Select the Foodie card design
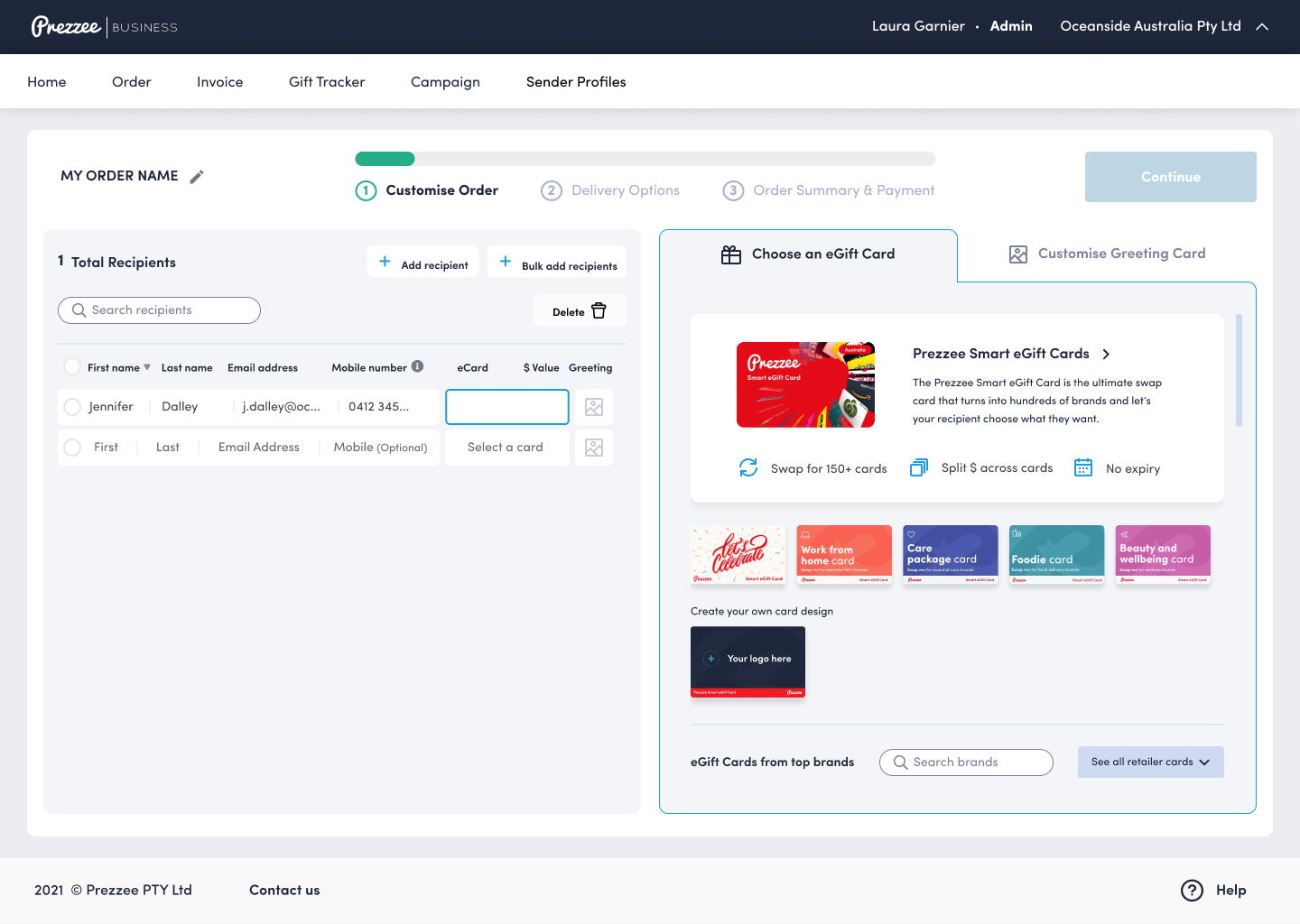 coord(1056,555)
